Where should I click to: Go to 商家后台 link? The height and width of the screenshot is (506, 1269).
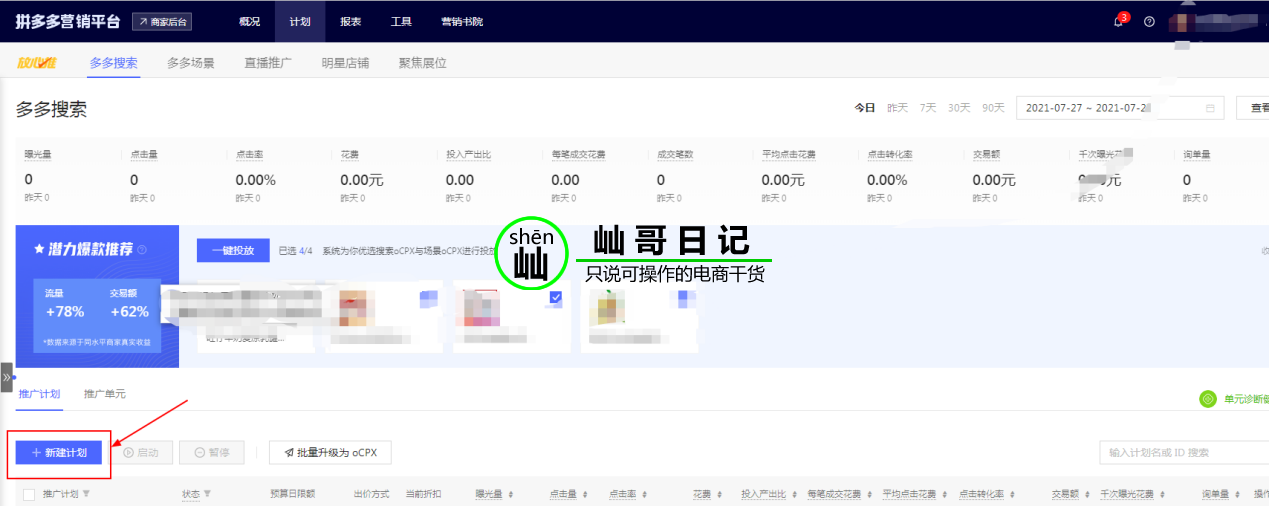[x=162, y=21]
